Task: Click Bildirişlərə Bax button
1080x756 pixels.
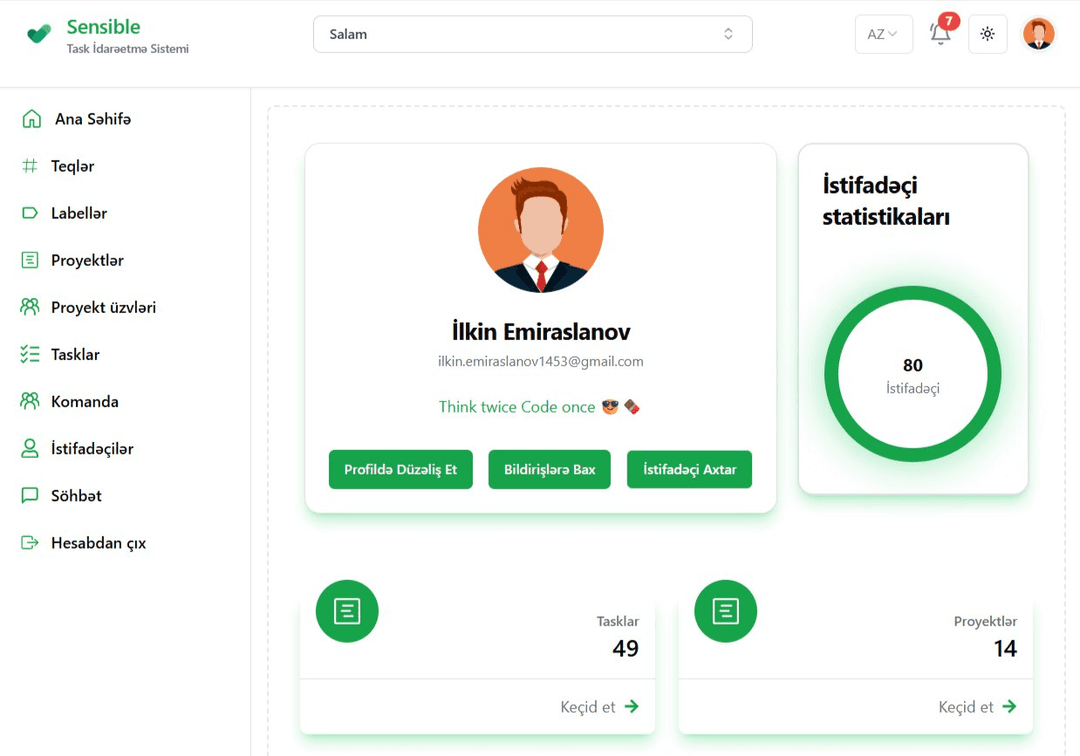Action: (x=550, y=470)
